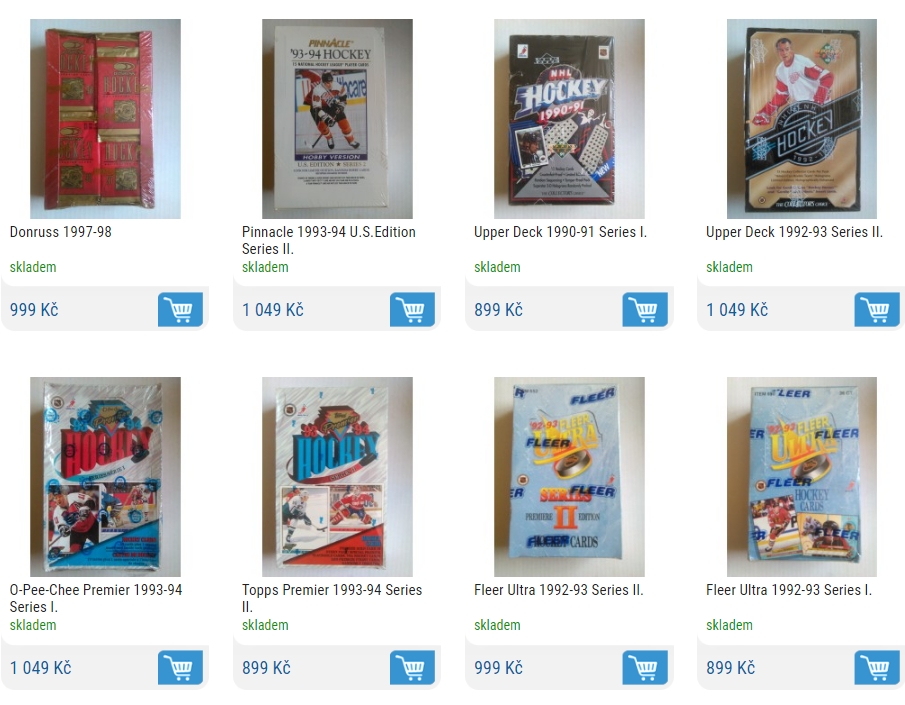Open the Pinnacle '93-94 Hockey box image
The height and width of the screenshot is (705, 905).
pyautogui.click(x=337, y=119)
